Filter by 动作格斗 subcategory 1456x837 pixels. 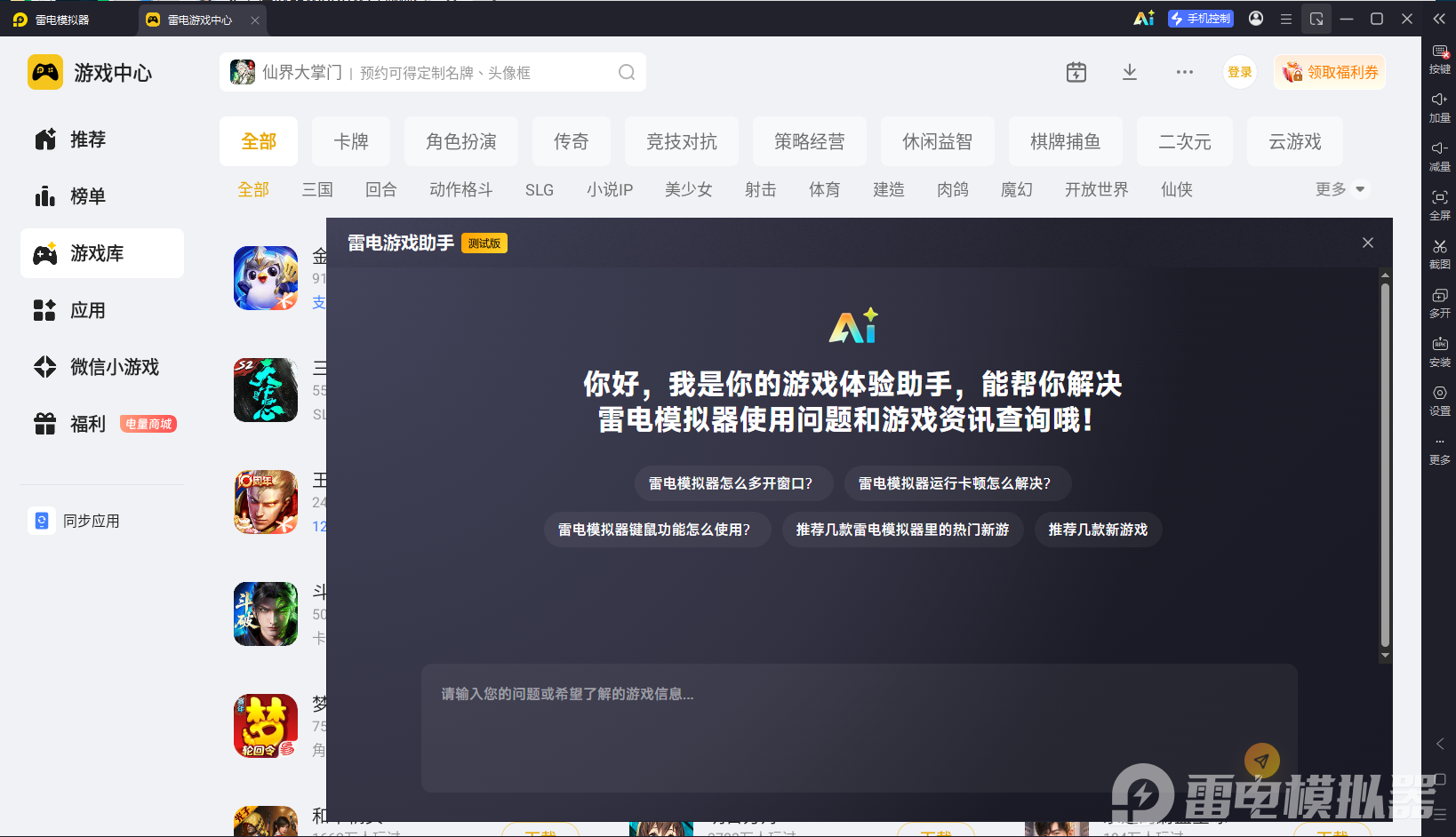(461, 189)
